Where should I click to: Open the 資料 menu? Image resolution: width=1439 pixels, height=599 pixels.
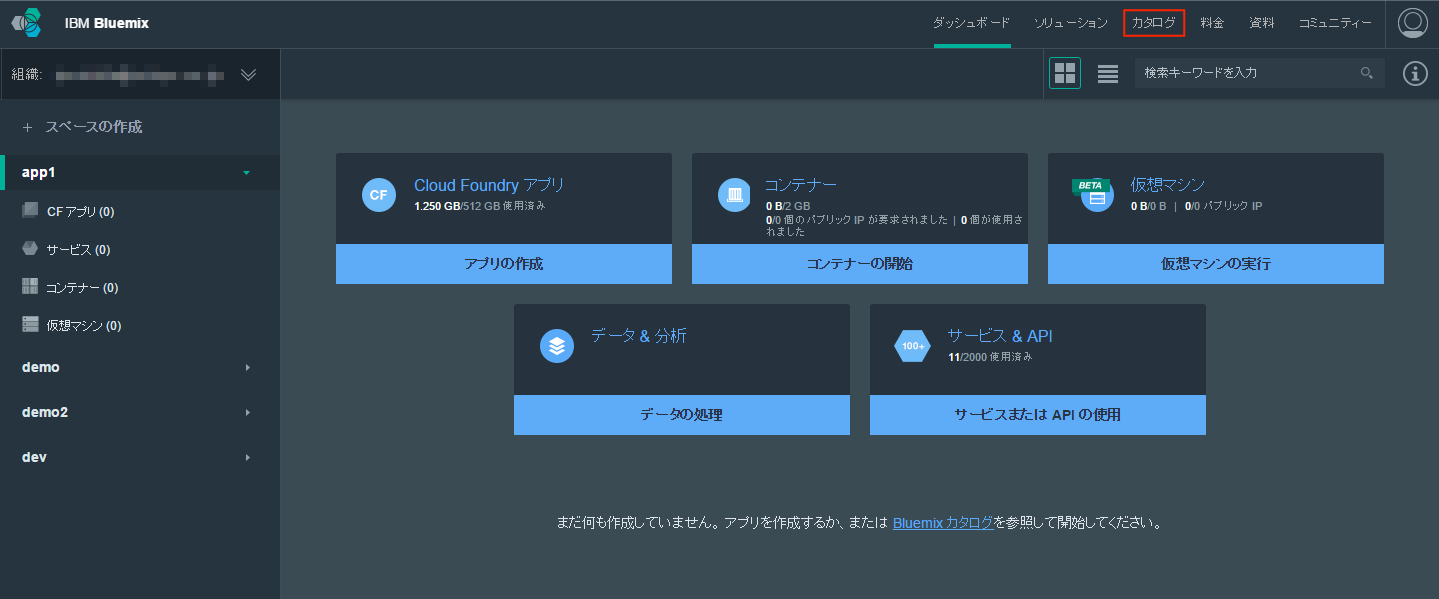1262,23
